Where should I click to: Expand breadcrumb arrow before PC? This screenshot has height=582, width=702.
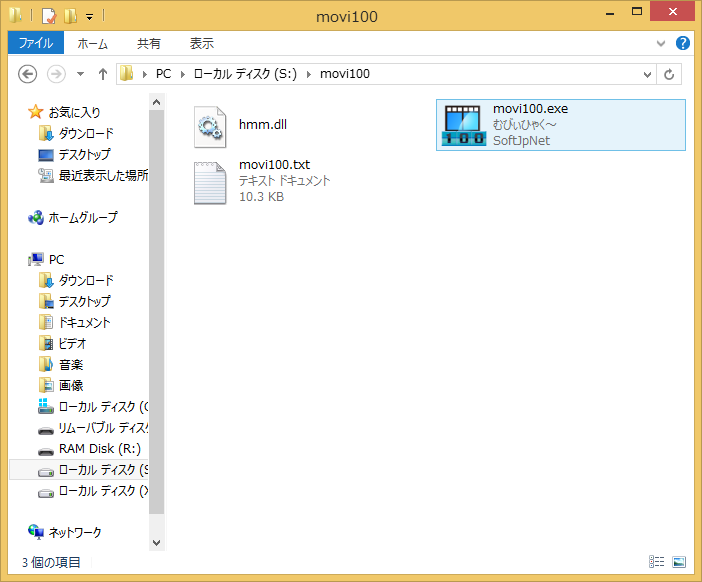[145, 74]
